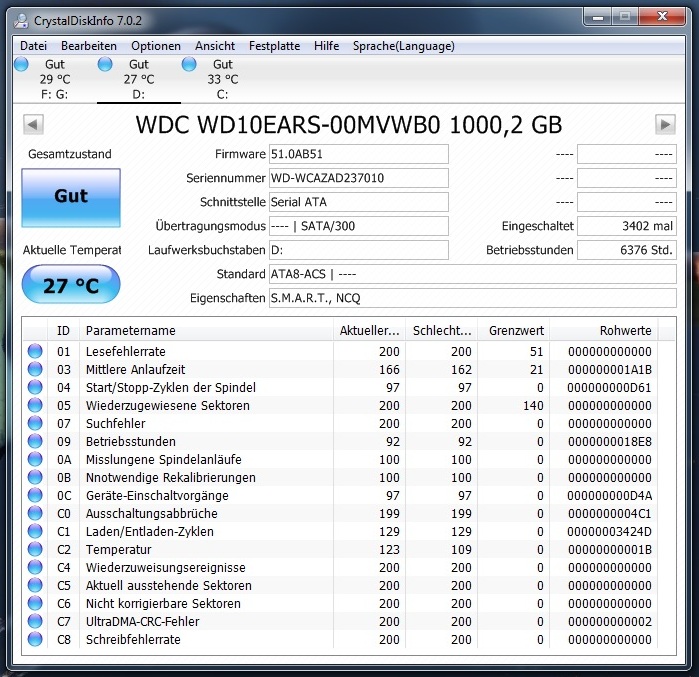
Task: Click status orb of Schreibfehlerrate row
Action: click(35, 639)
